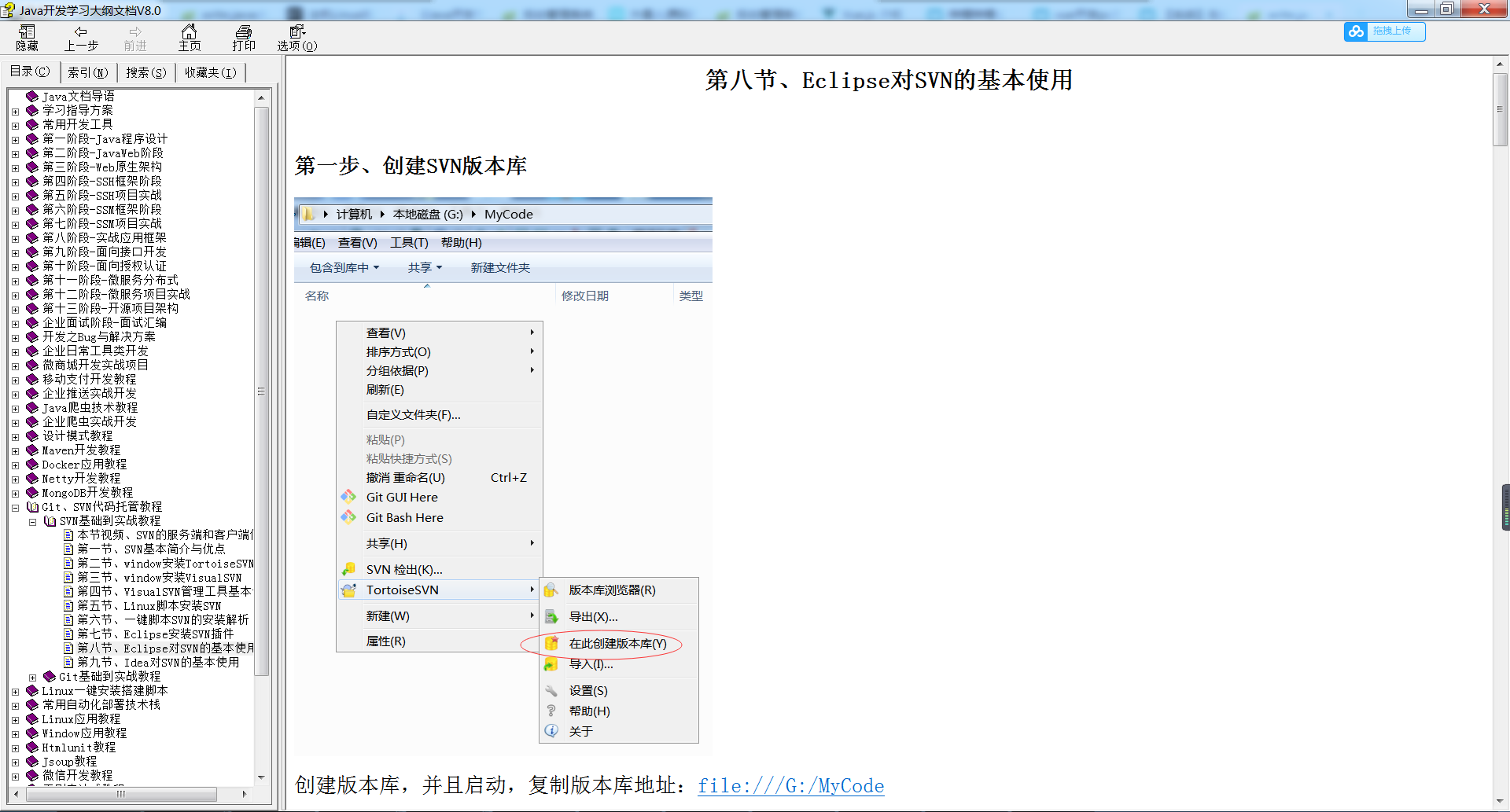Screen dimensions: 1510x812
Task: Expand the 企业面试阶段-面试汇编 node
Action: point(15,323)
